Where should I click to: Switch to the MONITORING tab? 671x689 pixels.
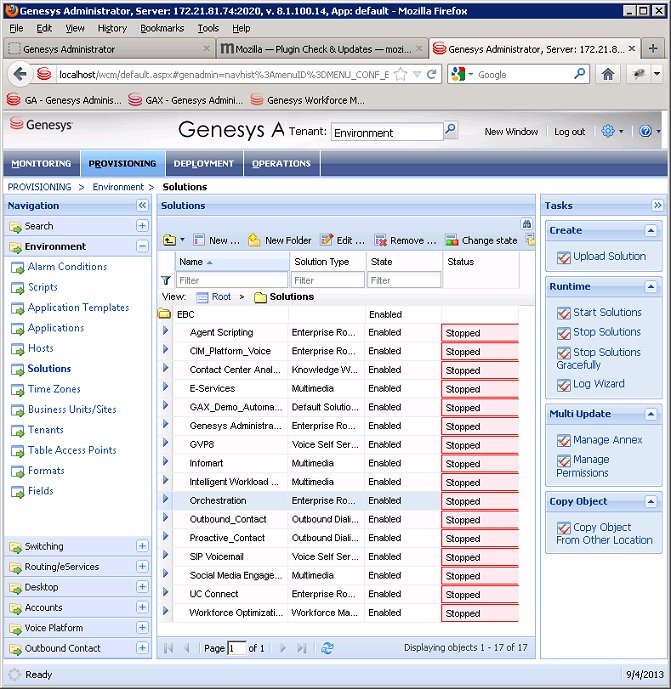(x=41, y=163)
